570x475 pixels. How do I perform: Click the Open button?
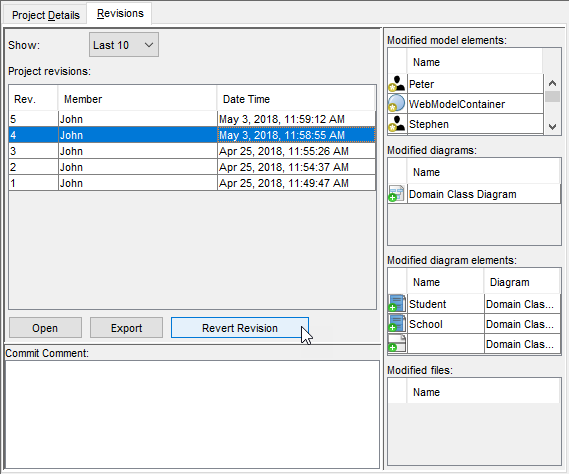pos(45,328)
